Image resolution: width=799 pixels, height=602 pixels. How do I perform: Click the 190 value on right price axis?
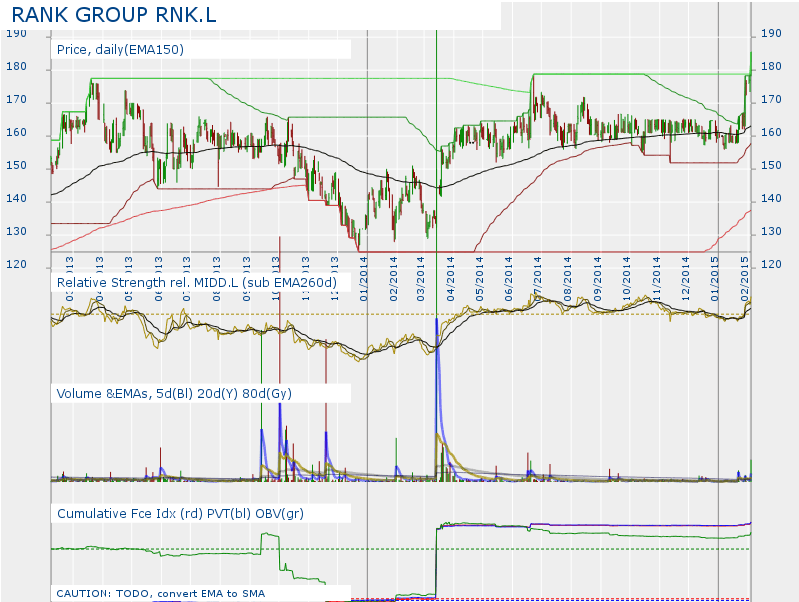[x=771, y=34]
